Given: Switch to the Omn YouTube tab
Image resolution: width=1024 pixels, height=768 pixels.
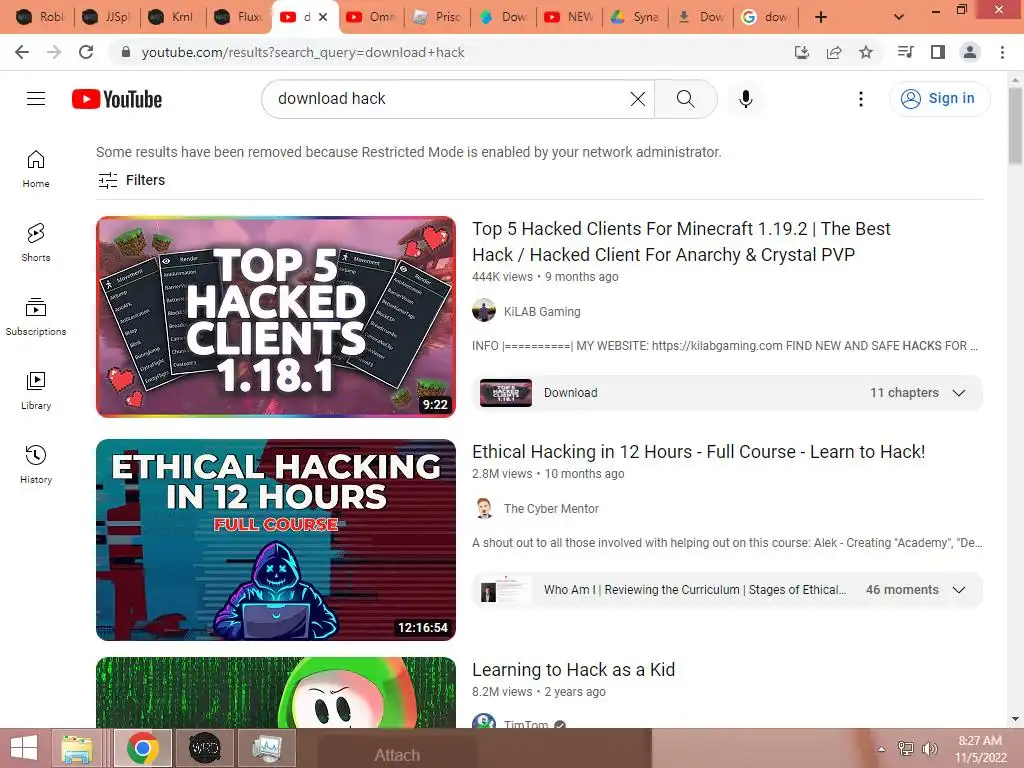Looking at the screenshot, I should (370, 17).
